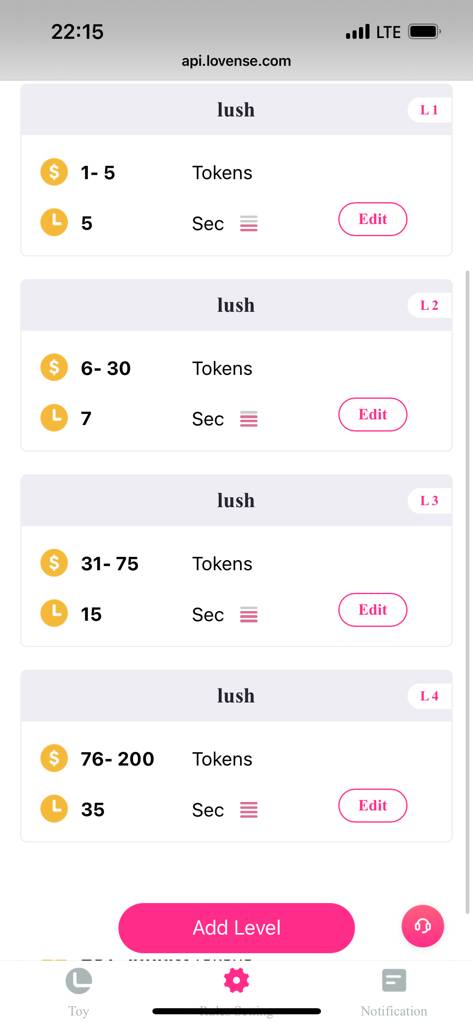Select the L 3 level badge
This screenshot has height=1024, width=473.
point(429,501)
